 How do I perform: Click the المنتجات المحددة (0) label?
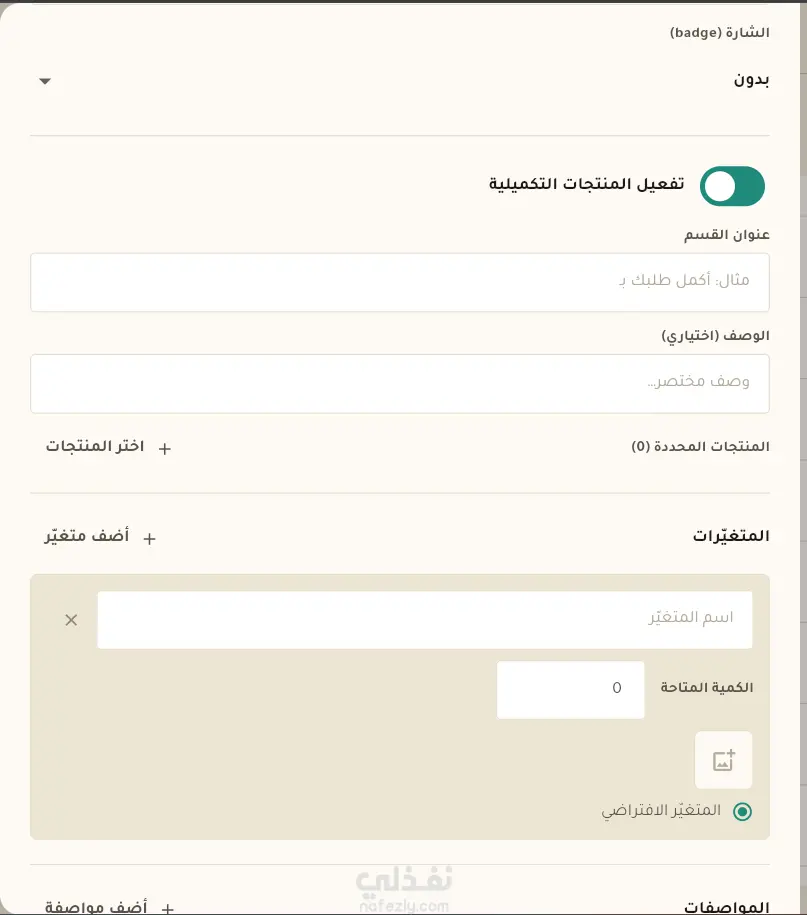(x=700, y=446)
